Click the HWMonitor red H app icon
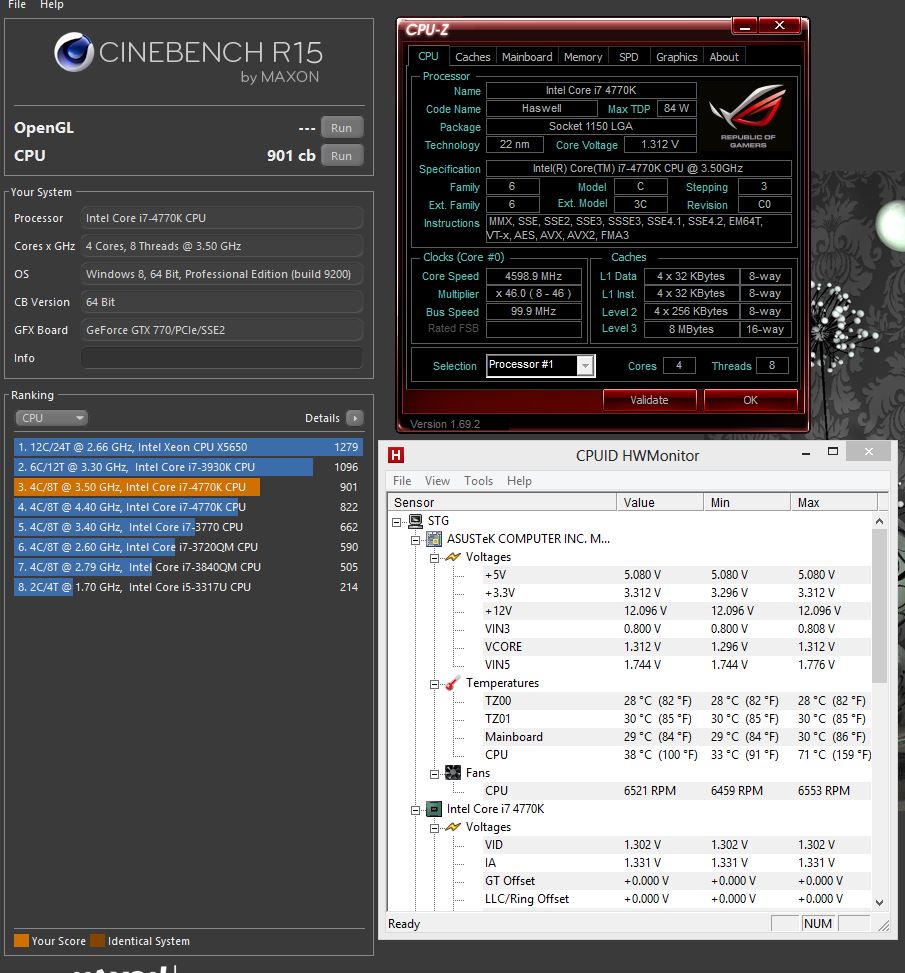The image size is (905, 973). point(397,455)
